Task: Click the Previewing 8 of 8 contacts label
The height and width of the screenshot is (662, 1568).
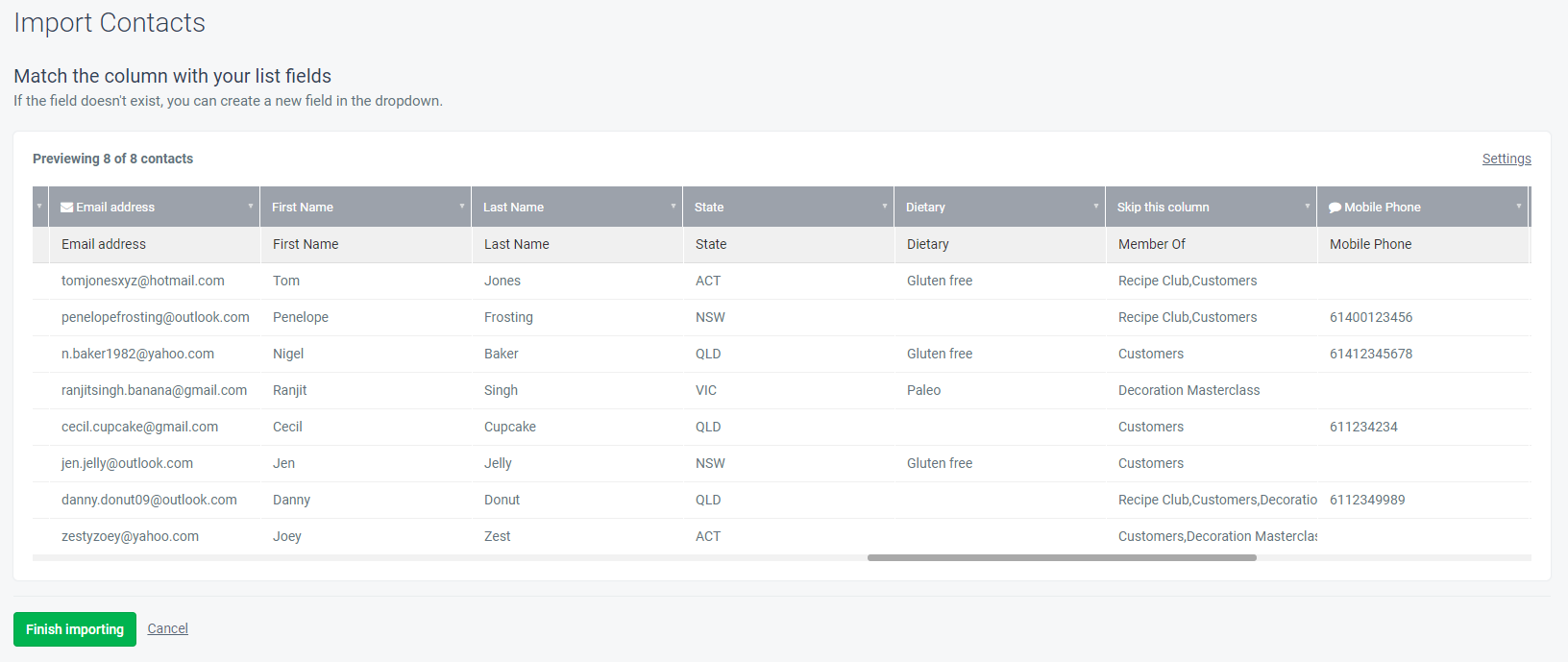Action: pyautogui.click(x=113, y=159)
